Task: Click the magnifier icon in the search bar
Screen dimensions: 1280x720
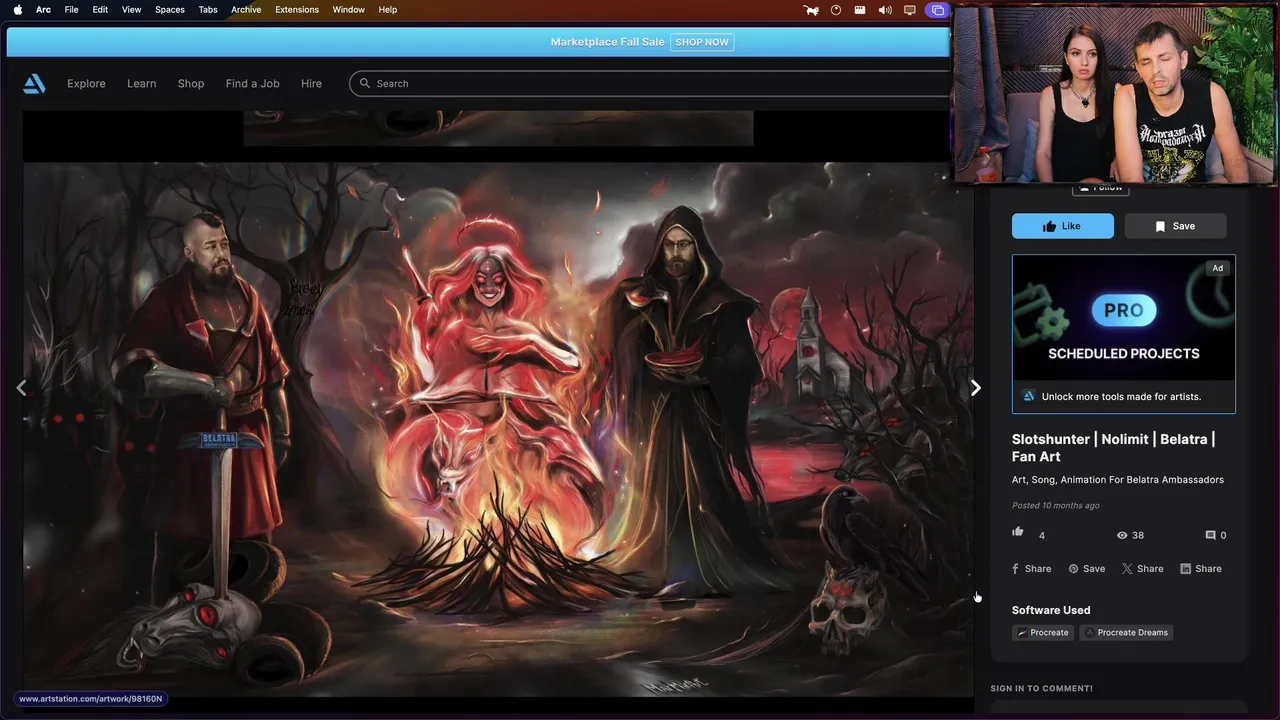Action: click(x=365, y=84)
